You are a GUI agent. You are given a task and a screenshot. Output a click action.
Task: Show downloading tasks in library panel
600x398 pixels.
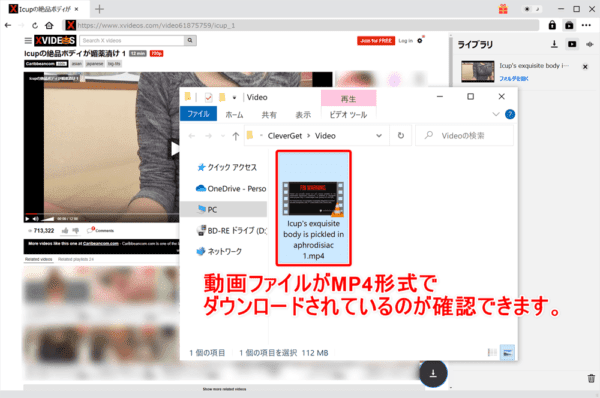click(x=554, y=44)
